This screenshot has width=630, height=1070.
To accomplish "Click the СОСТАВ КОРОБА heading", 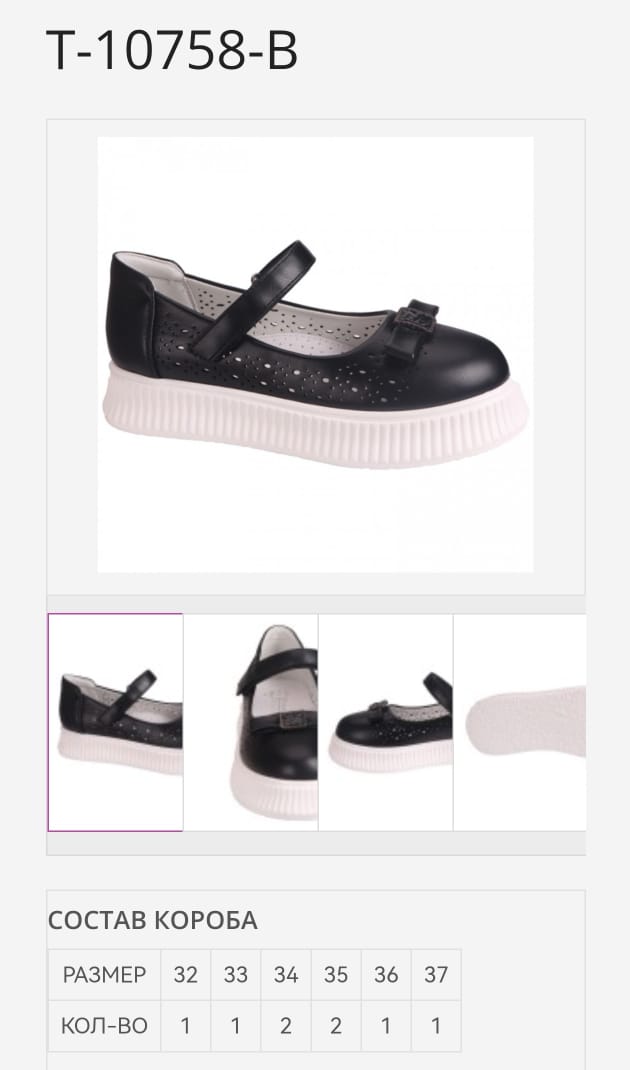I will 152,921.
